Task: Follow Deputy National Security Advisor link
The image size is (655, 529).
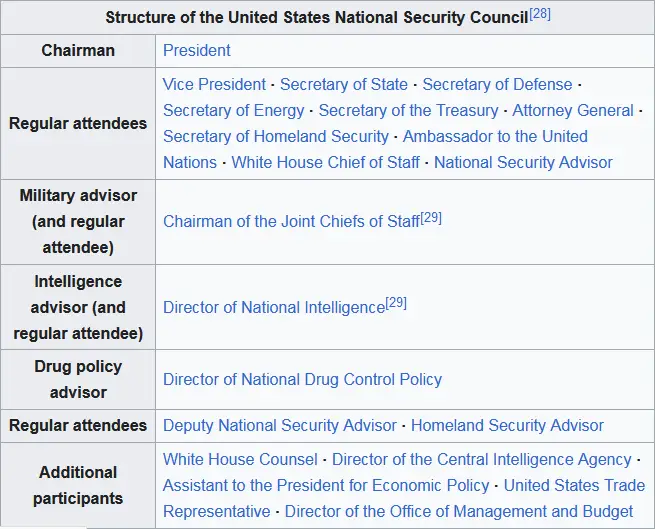Action: [x=280, y=426]
